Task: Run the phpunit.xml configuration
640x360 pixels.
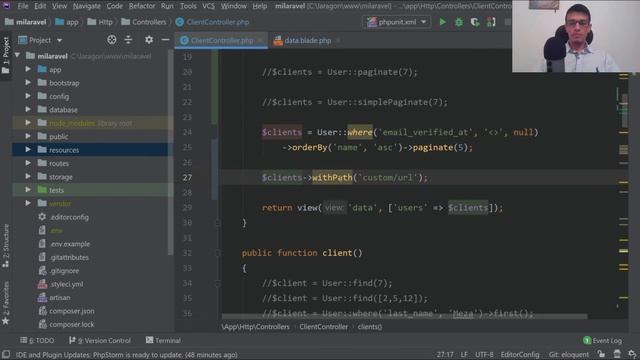Action: click(442, 22)
